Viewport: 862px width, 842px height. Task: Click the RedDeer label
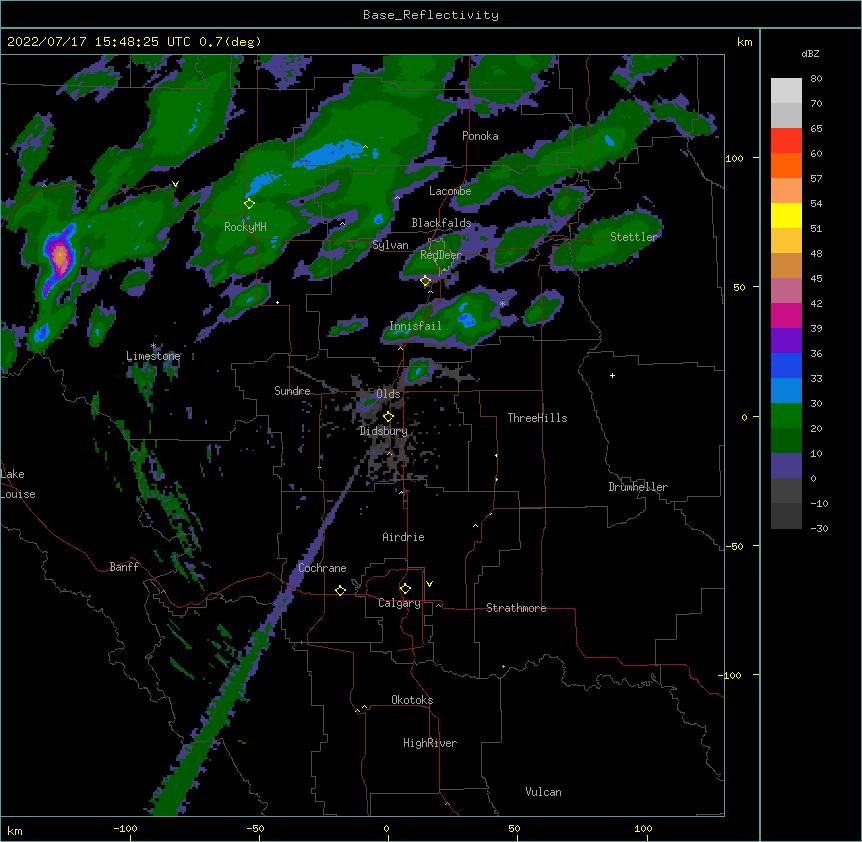point(440,255)
